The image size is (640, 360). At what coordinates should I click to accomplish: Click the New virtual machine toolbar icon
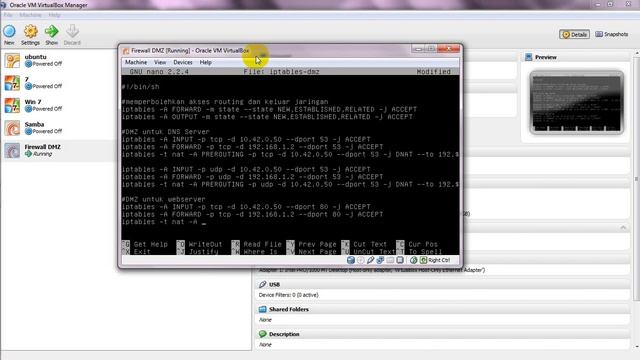coord(9,31)
